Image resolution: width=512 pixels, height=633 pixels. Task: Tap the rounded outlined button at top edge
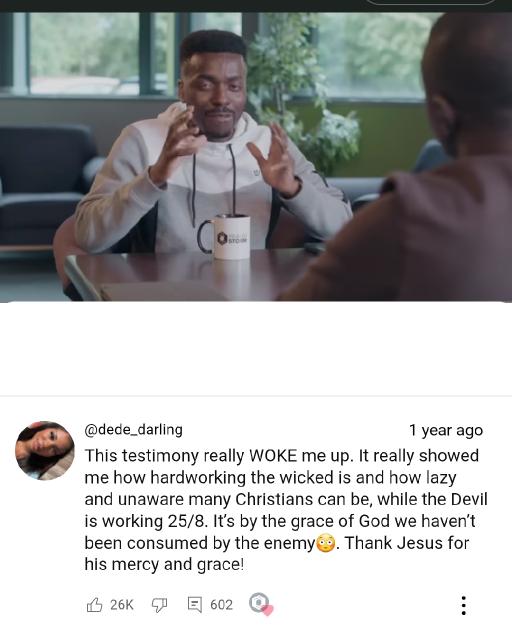coord(430,2)
